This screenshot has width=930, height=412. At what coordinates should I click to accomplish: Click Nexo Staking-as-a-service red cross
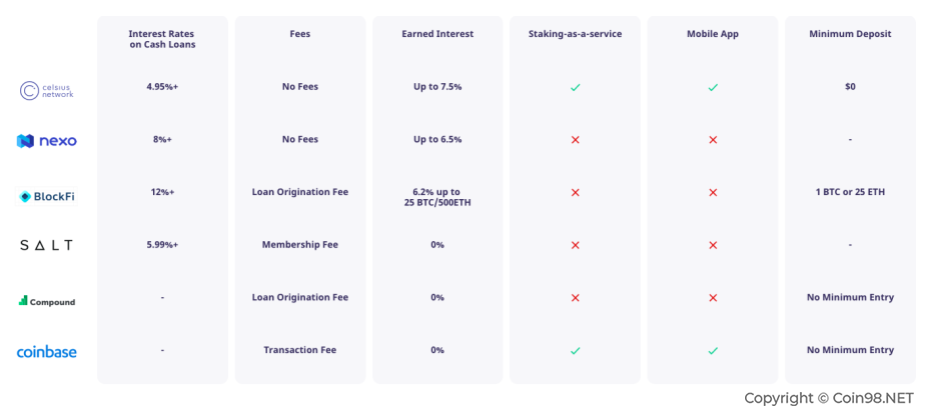(x=575, y=140)
